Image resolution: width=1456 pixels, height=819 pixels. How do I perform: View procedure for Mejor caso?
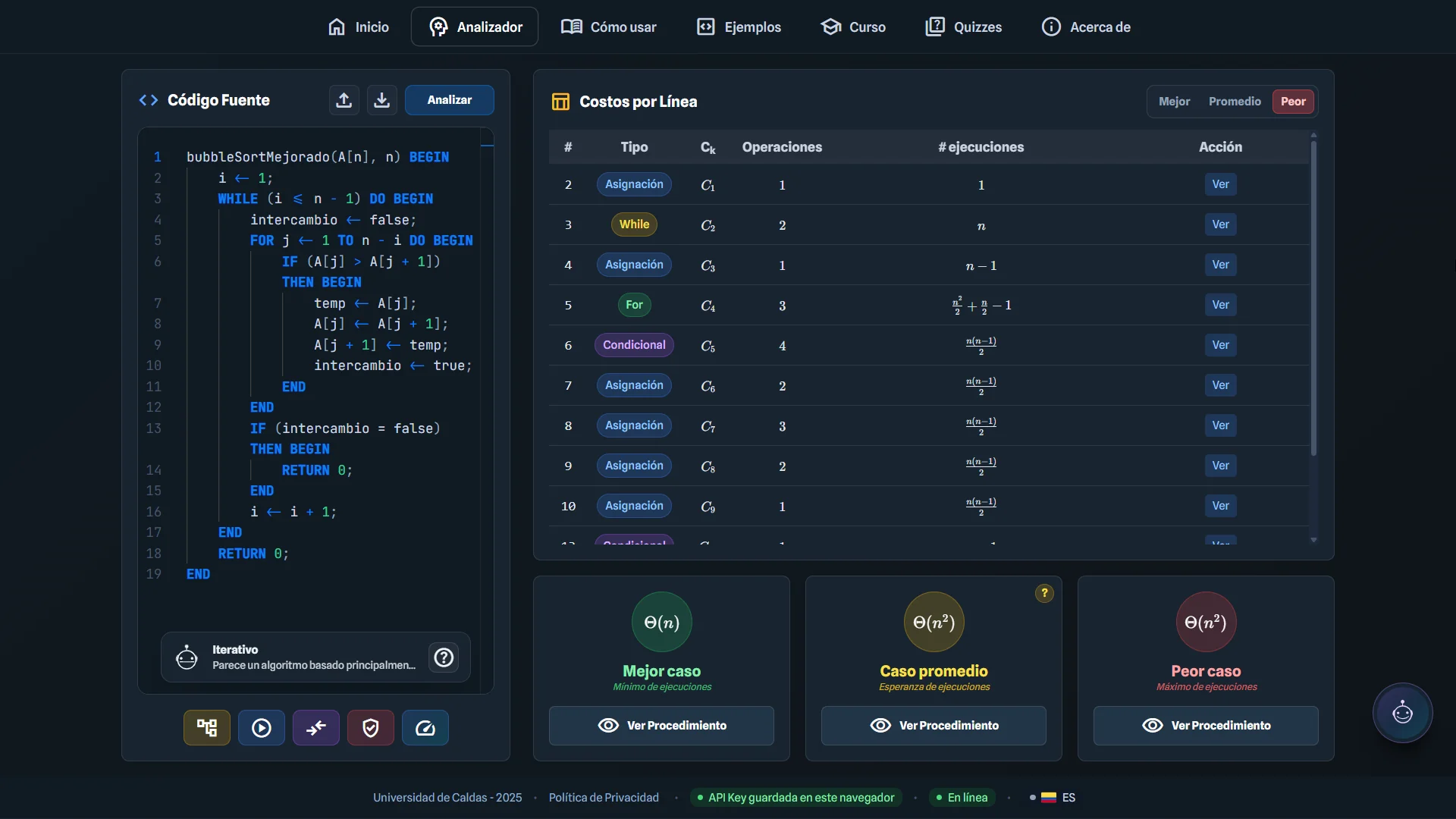click(661, 726)
